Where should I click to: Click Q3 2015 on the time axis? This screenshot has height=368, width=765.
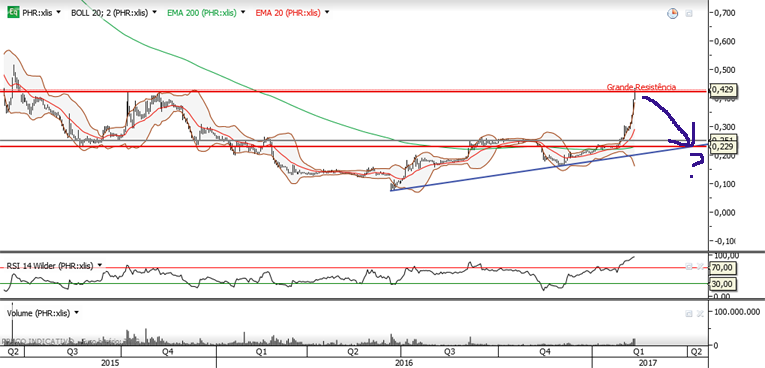tap(72, 351)
